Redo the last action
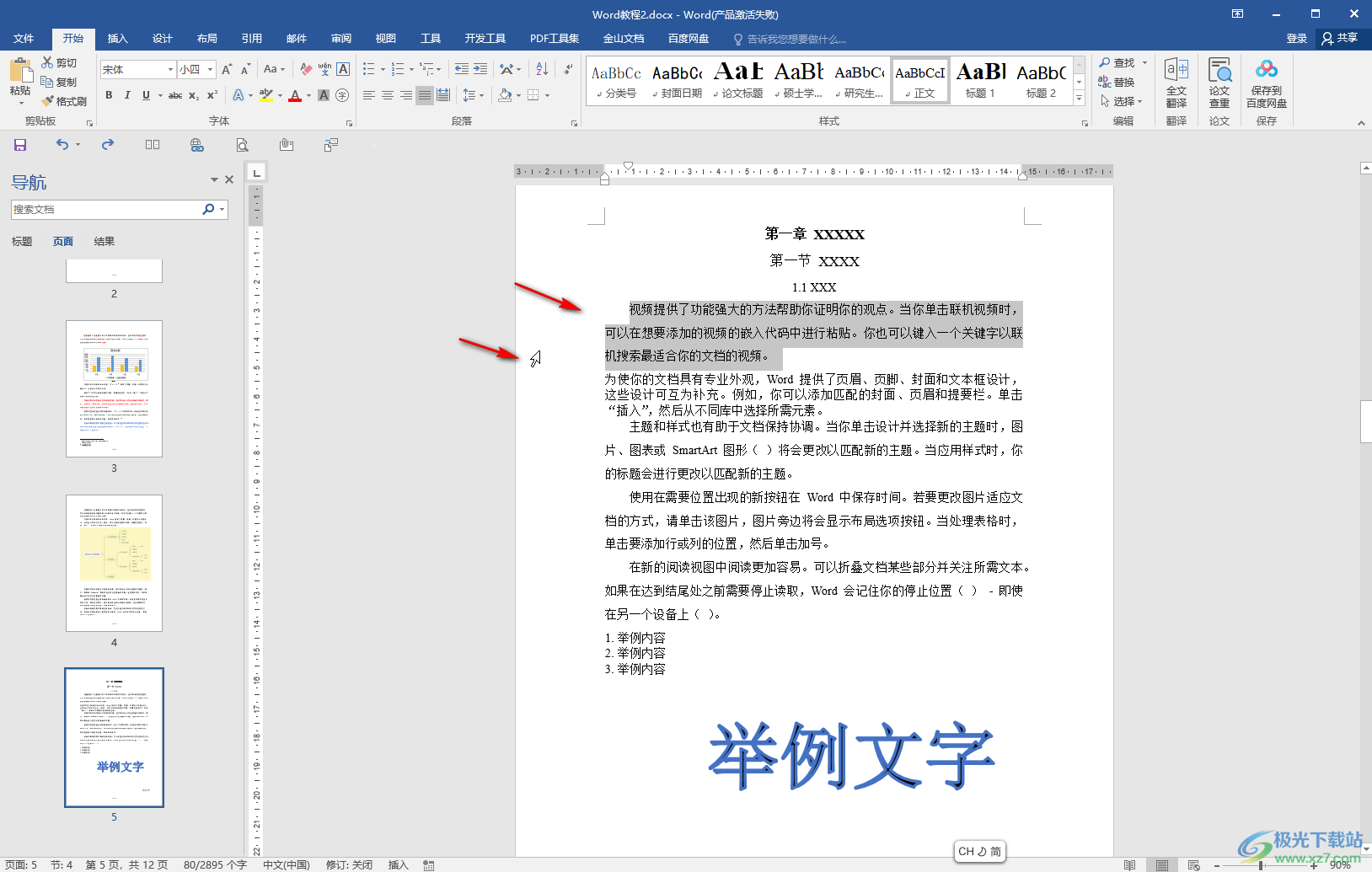The width and height of the screenshot is (1372, 872). (108, 145)
